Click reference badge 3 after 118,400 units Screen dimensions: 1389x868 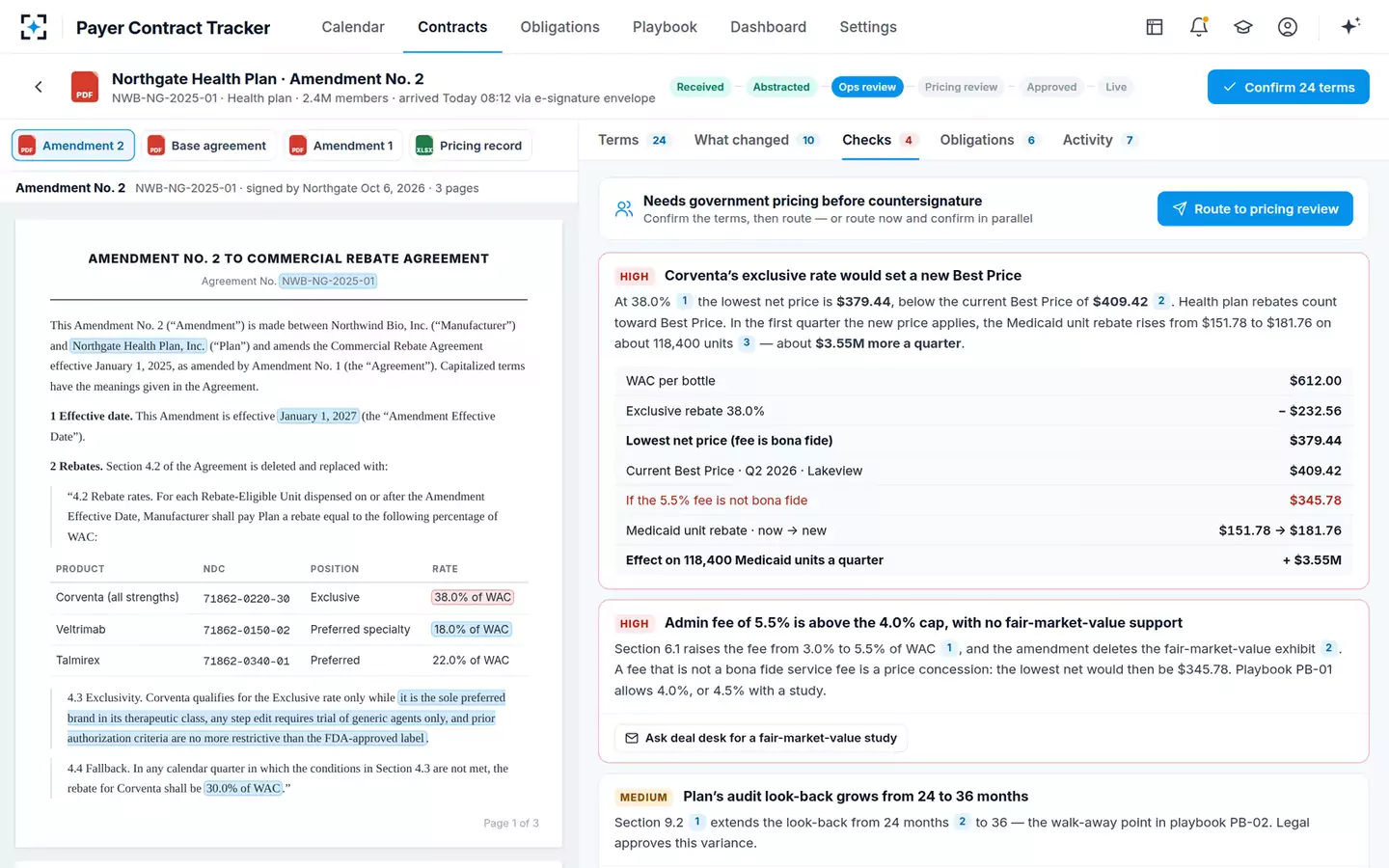(x=747, y=342)
